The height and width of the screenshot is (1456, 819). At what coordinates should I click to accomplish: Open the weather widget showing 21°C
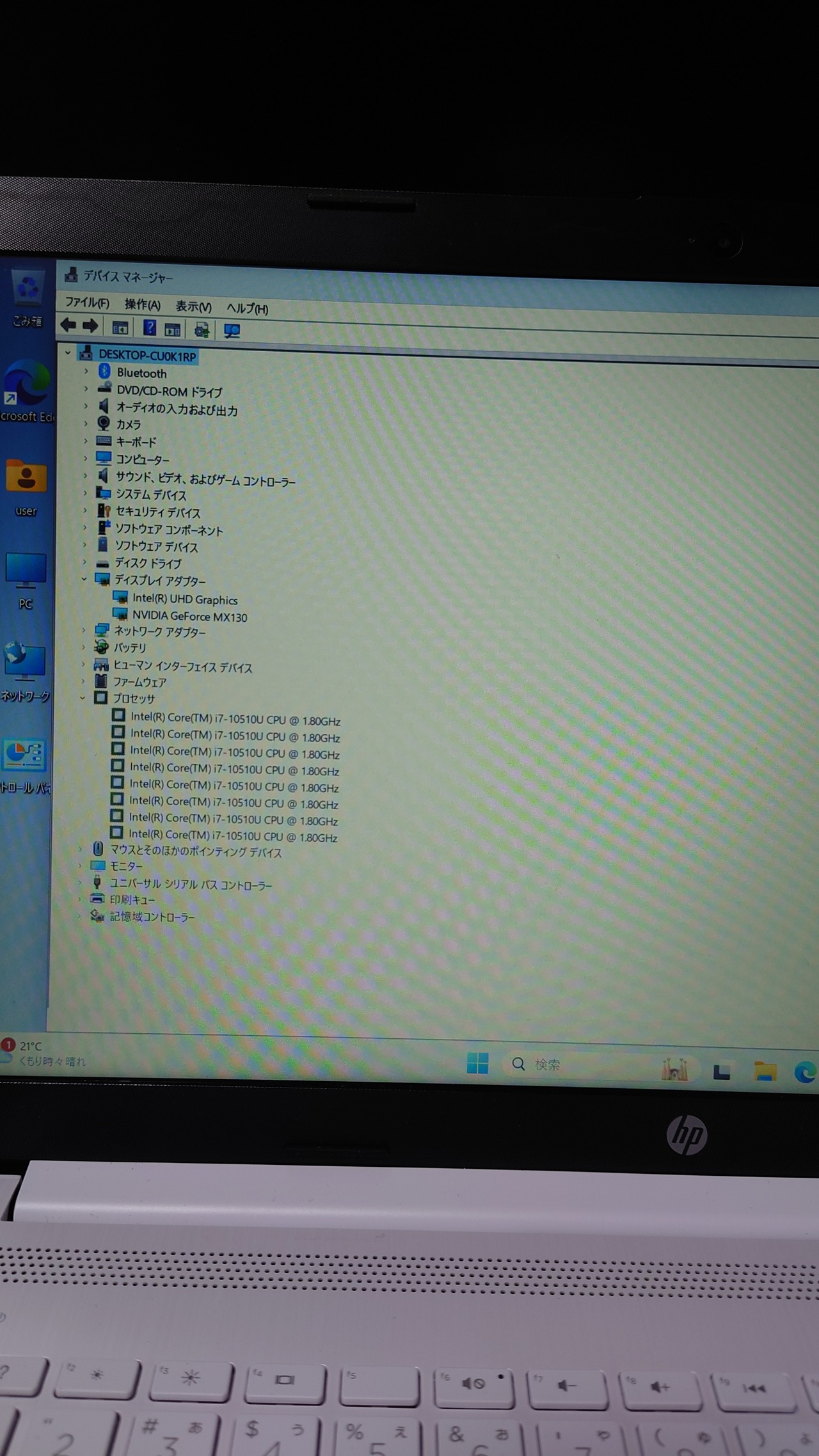click(x=44, y=1053)
